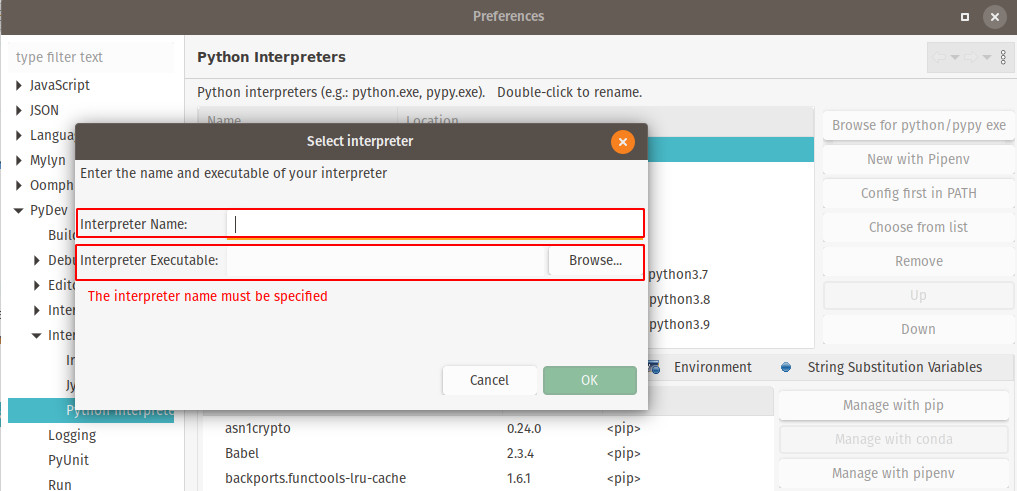Click the type filter text search box

click(94, 57)
